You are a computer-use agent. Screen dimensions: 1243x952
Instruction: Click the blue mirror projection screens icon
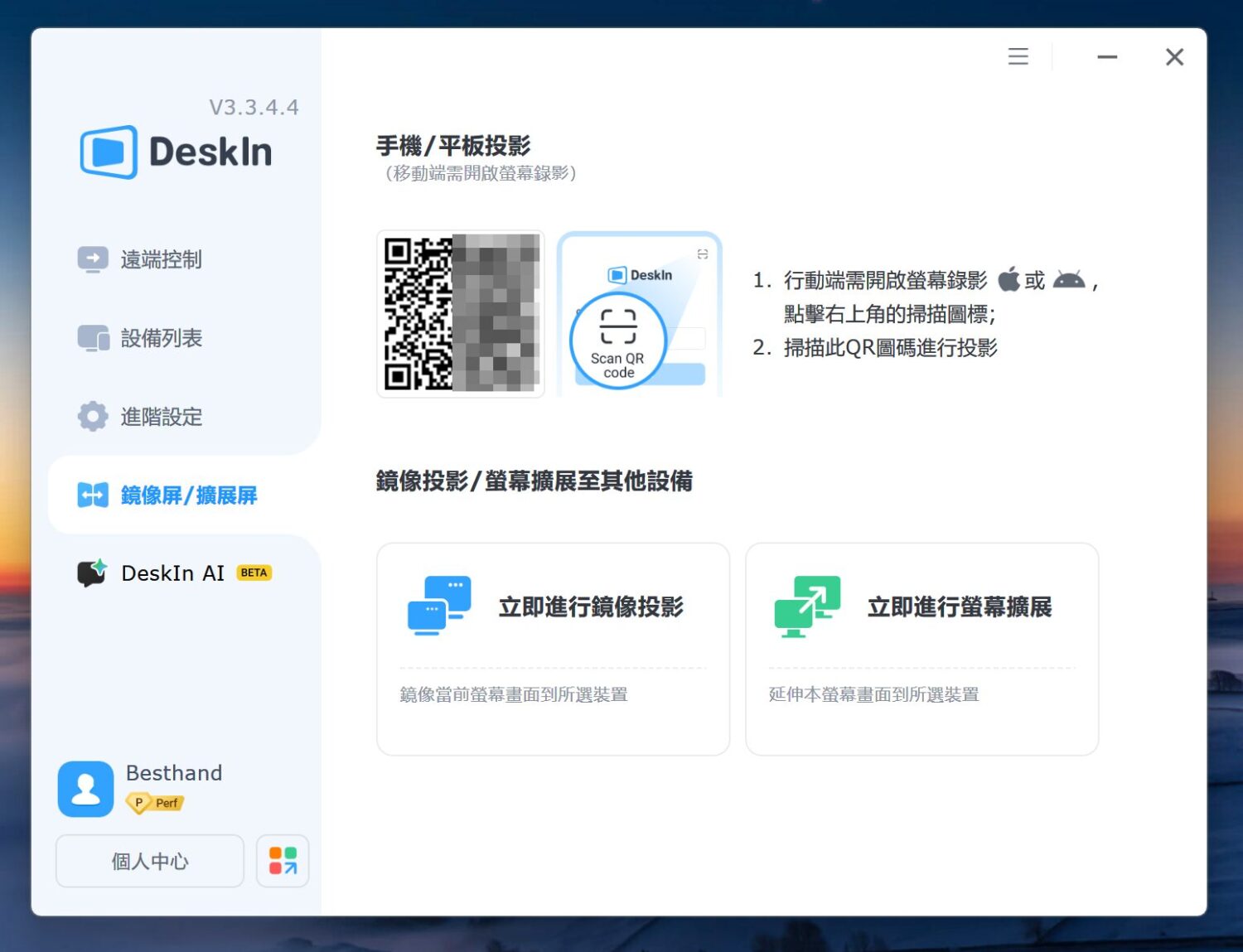click(439, 606)
